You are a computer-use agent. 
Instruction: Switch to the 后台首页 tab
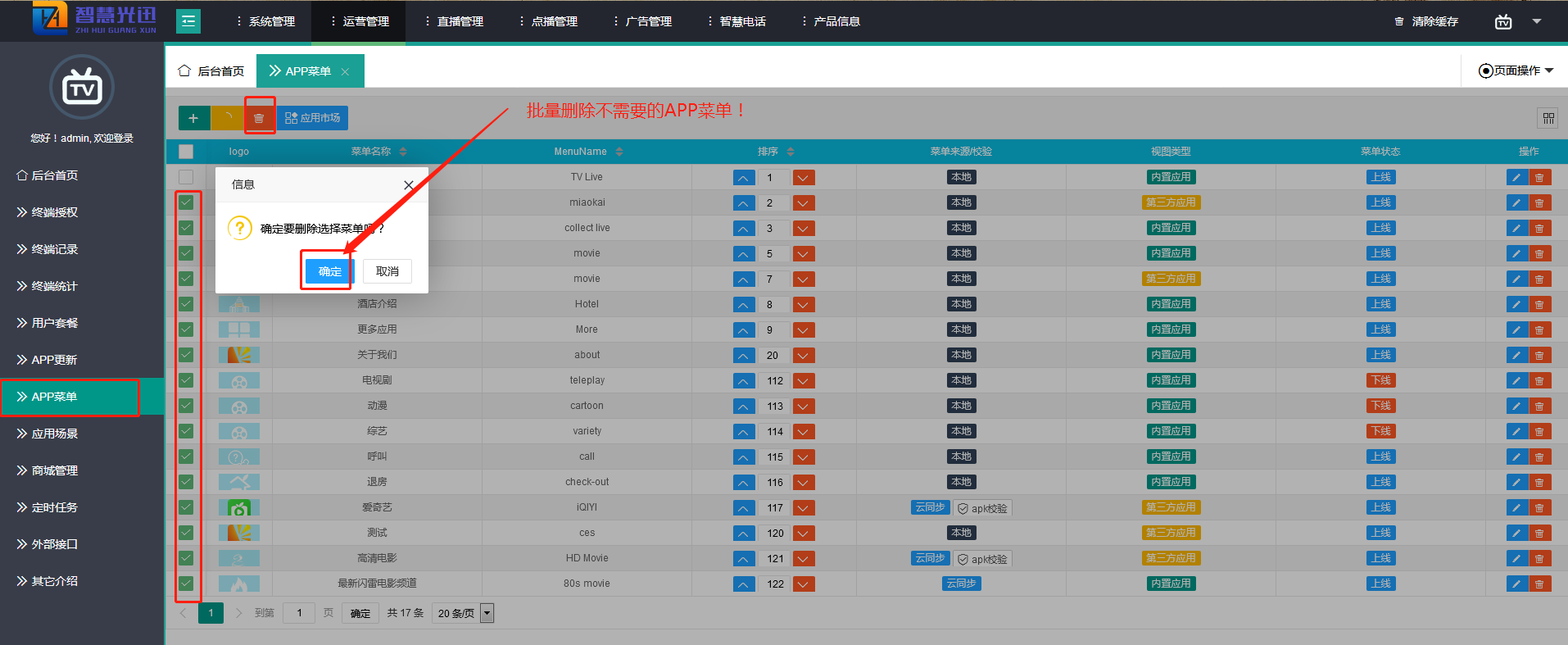(x=211, y=71)
